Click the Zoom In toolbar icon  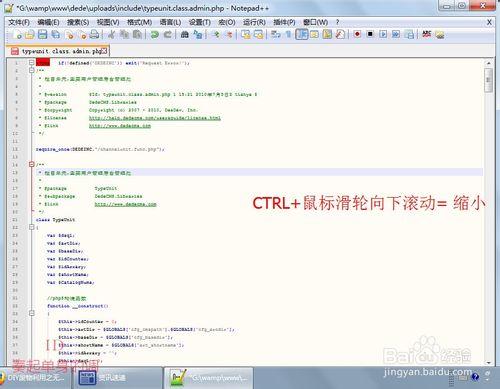point(216,34)
